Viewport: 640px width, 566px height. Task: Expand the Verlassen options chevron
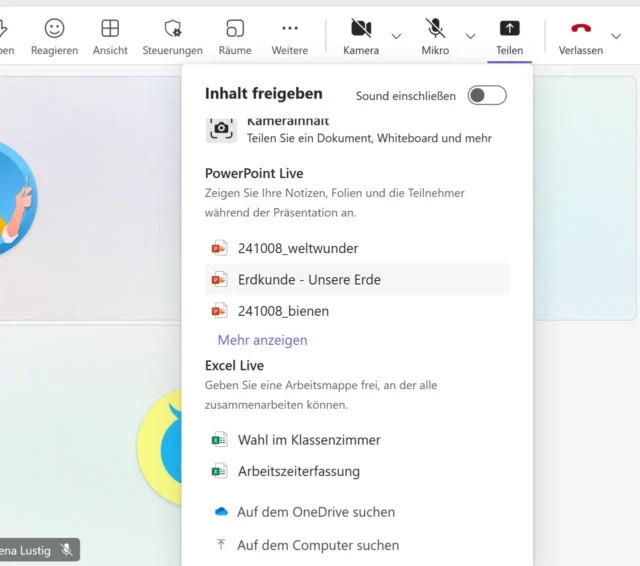click(x=616, y=36)
